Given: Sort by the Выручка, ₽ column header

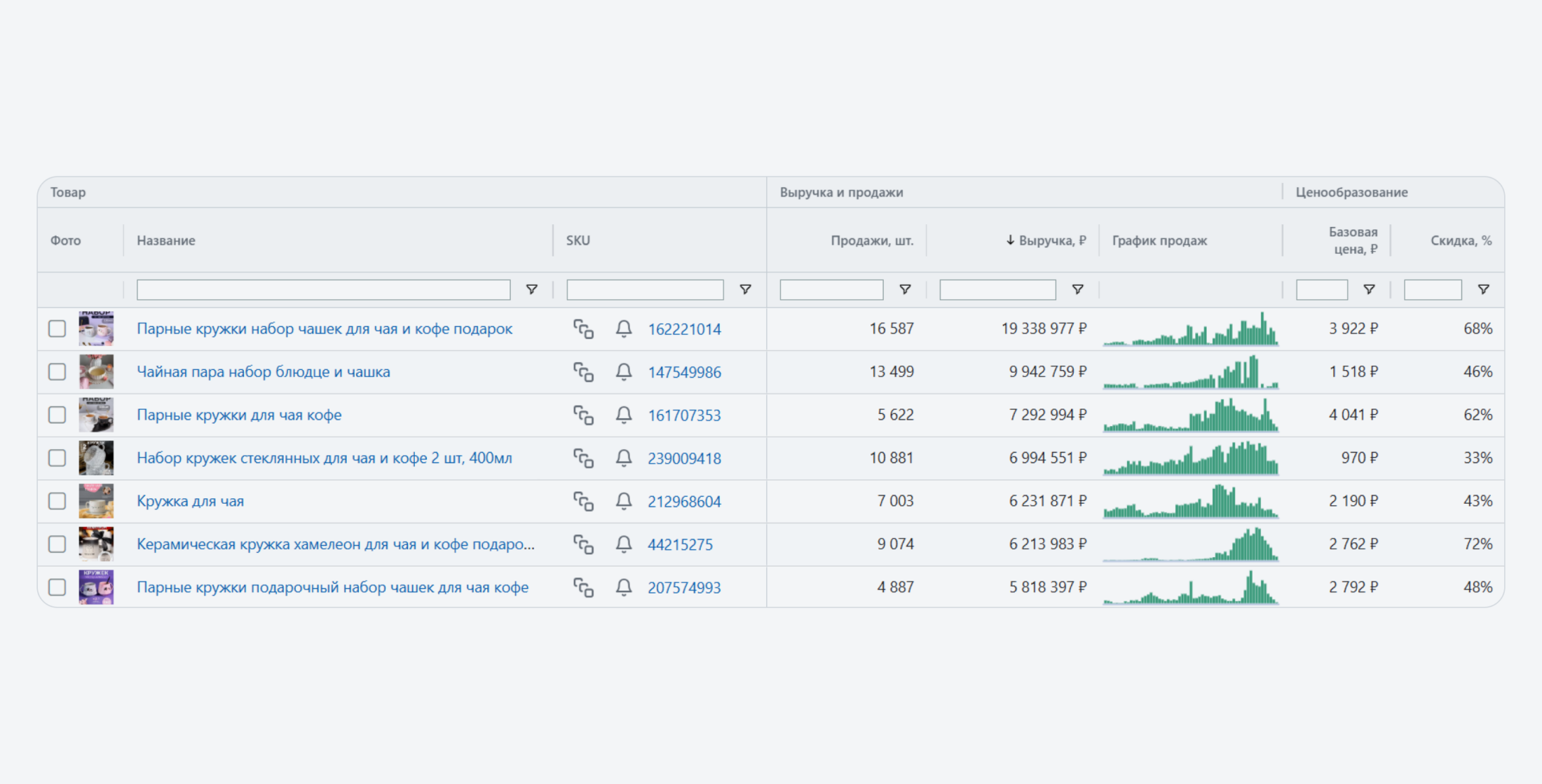Looking at the screenshot, I should click(1046, 240).
